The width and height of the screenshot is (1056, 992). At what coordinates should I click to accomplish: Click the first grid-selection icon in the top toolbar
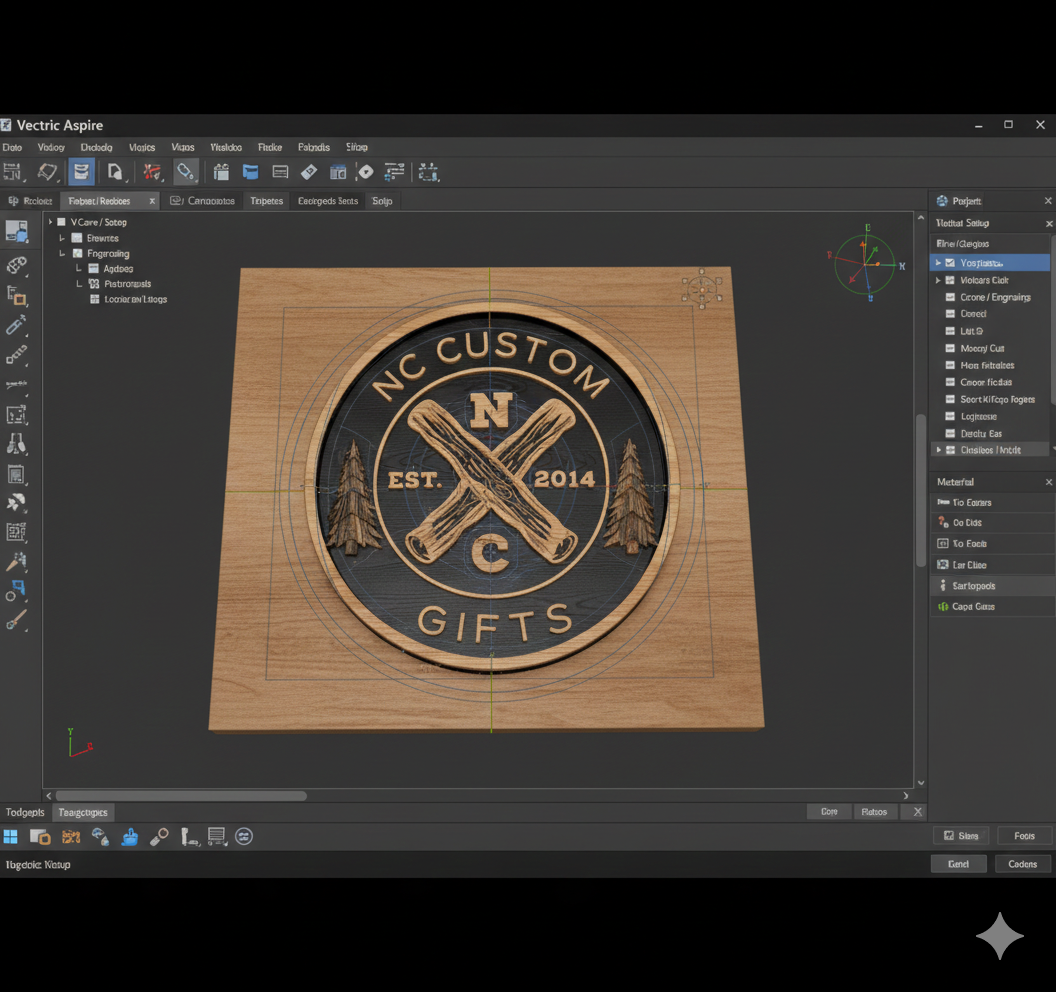(13, 172)
